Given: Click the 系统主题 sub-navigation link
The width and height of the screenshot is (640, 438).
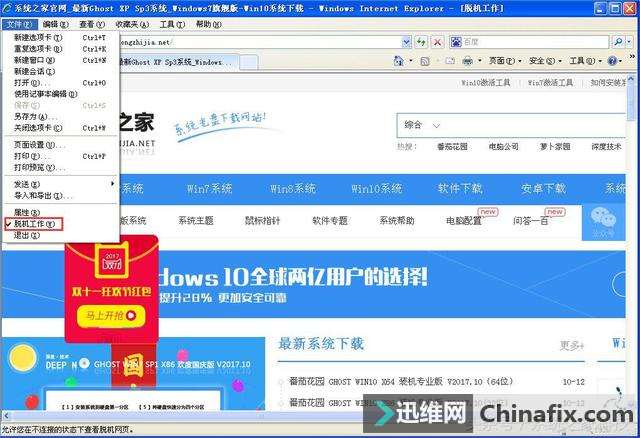Looking at the screenshot, I should pos(196,221).
